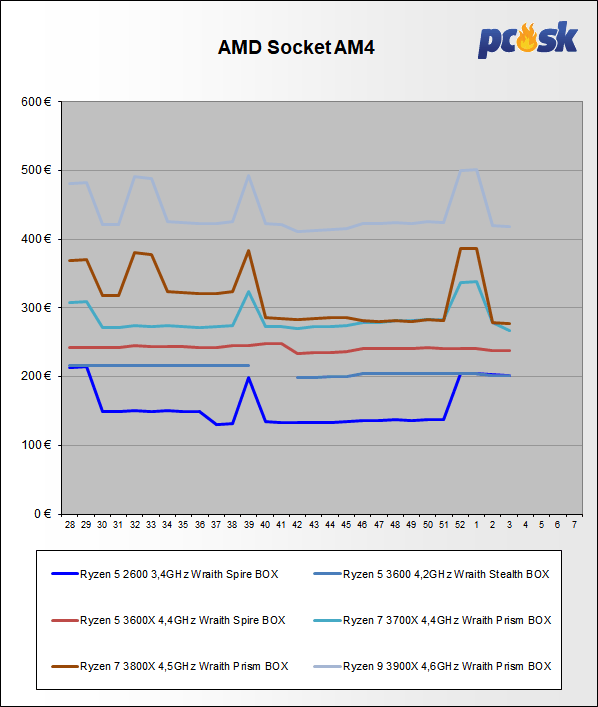The image size is (598, 707).
Task: Click the Ryzen 9 3900X peak at week 39
Action: tap(248, 176)
